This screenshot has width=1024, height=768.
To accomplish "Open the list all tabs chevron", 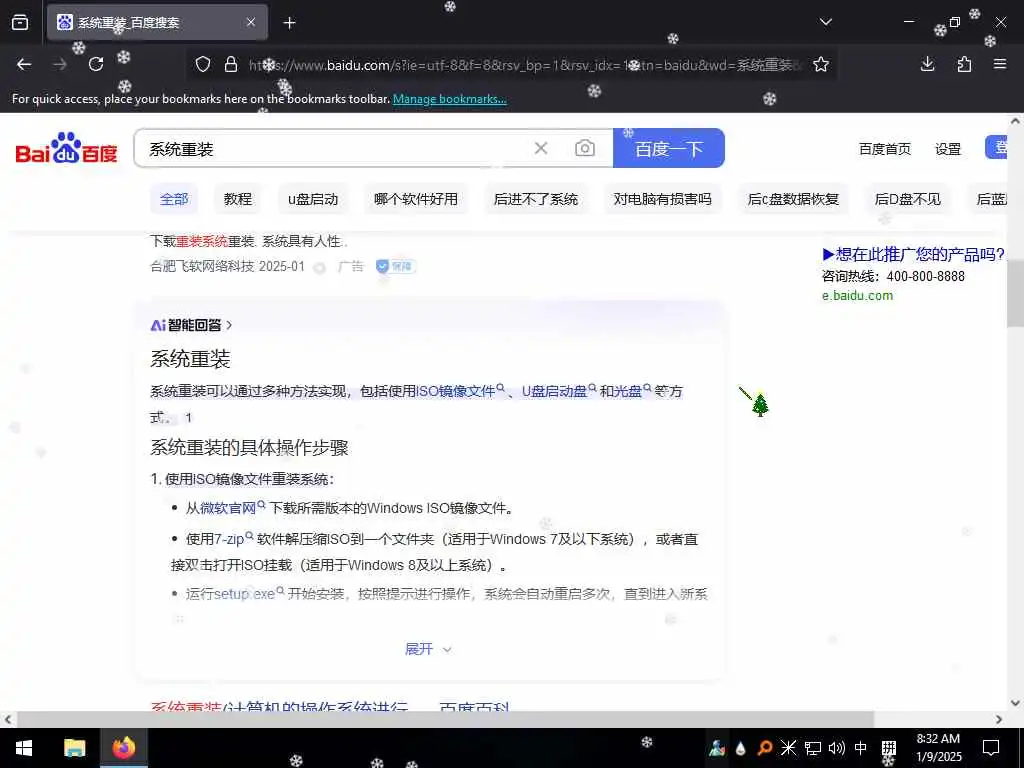I will pyautogui.click(x=825, y=22).
